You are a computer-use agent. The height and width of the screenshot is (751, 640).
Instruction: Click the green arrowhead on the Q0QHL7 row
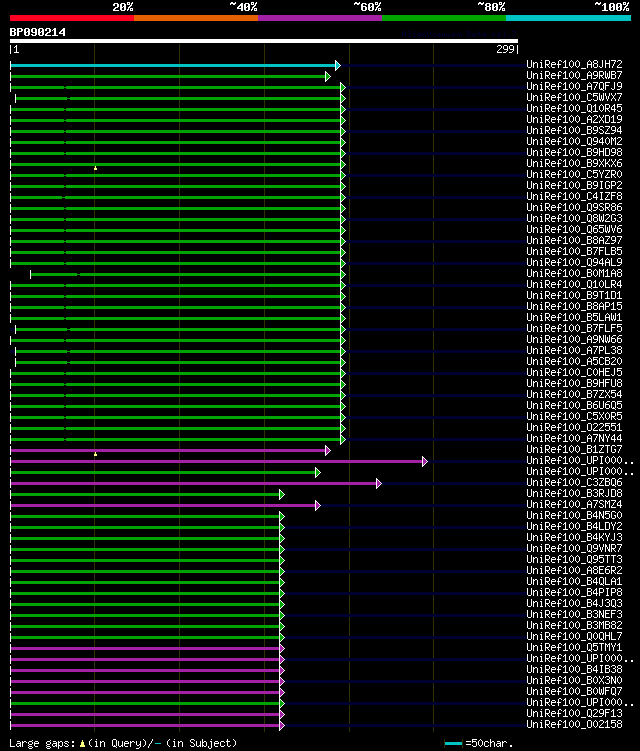coord(282,637)
